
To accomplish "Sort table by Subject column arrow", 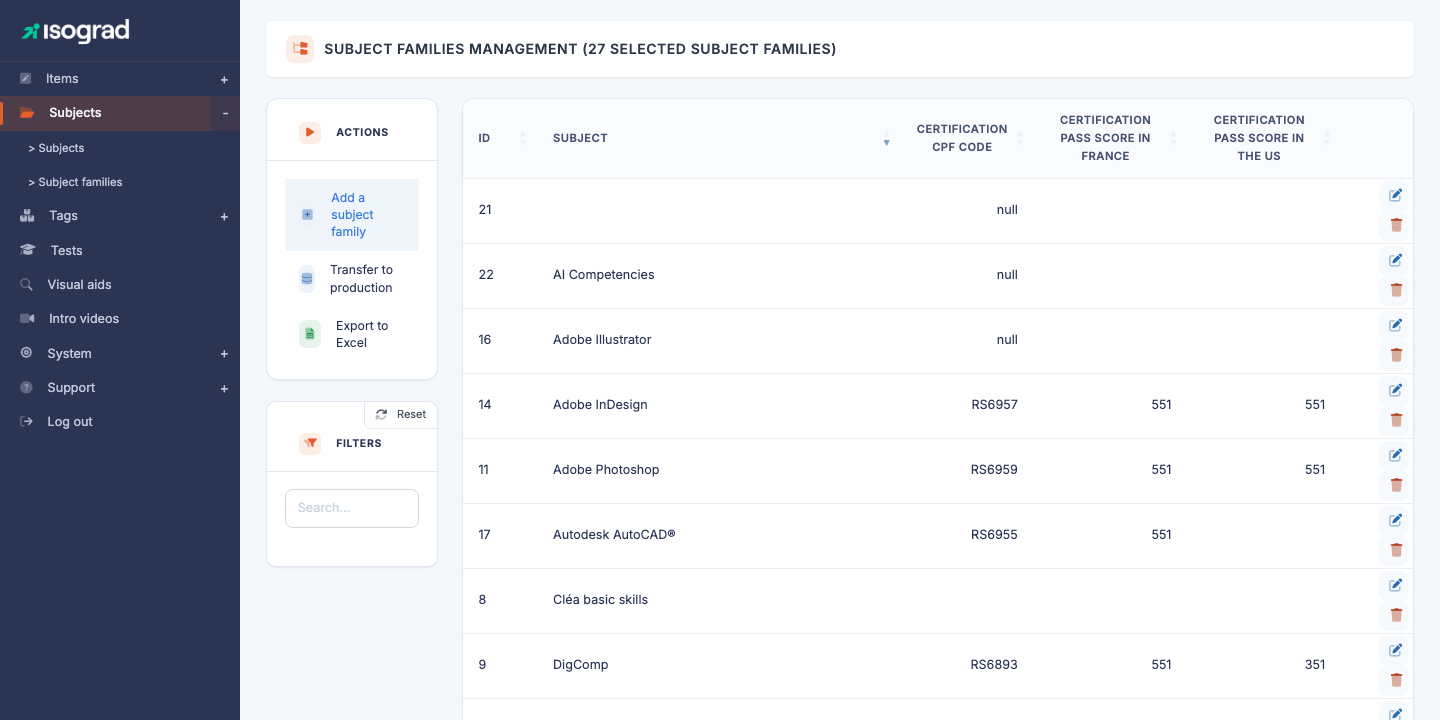I will coord(886,138).
